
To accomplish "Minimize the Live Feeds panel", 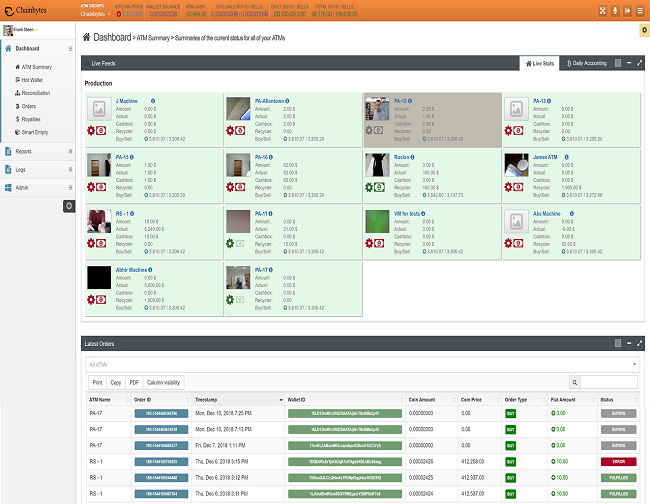I will [x=628, y=63].
